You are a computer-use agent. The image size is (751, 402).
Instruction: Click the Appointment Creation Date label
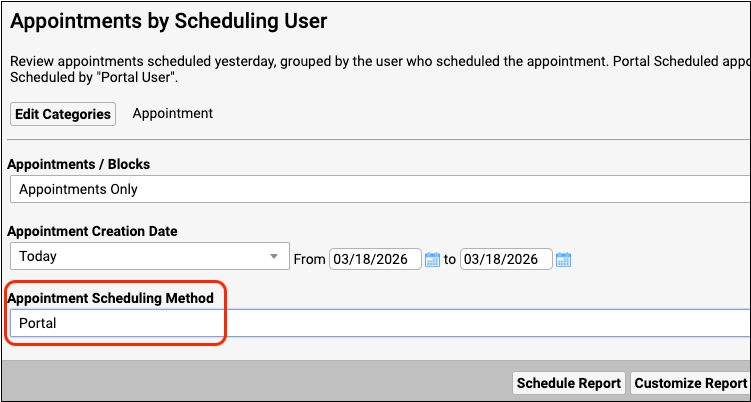click(x=93, y=231)
